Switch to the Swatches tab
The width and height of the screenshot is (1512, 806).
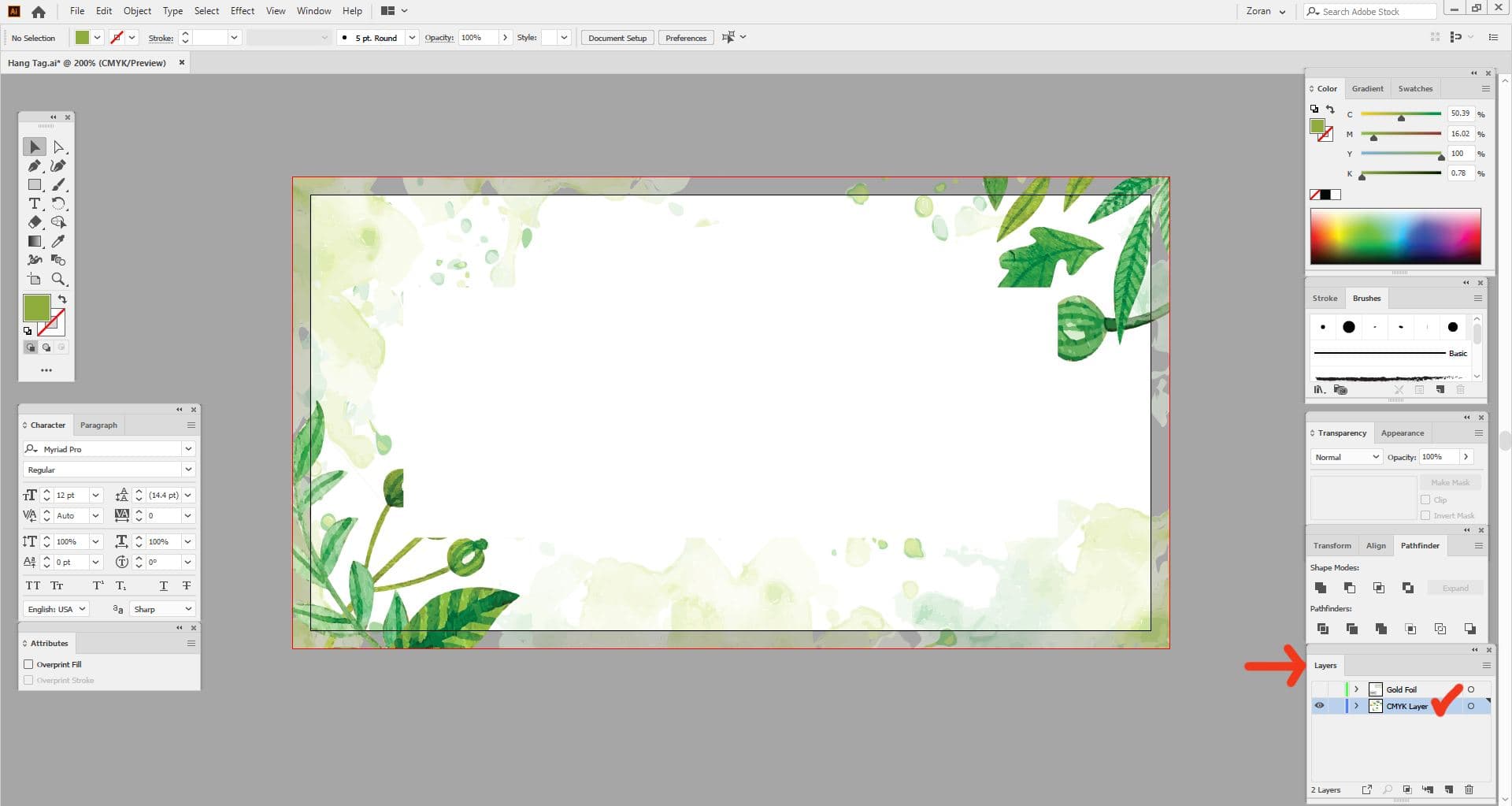[x=1415, y=88]
